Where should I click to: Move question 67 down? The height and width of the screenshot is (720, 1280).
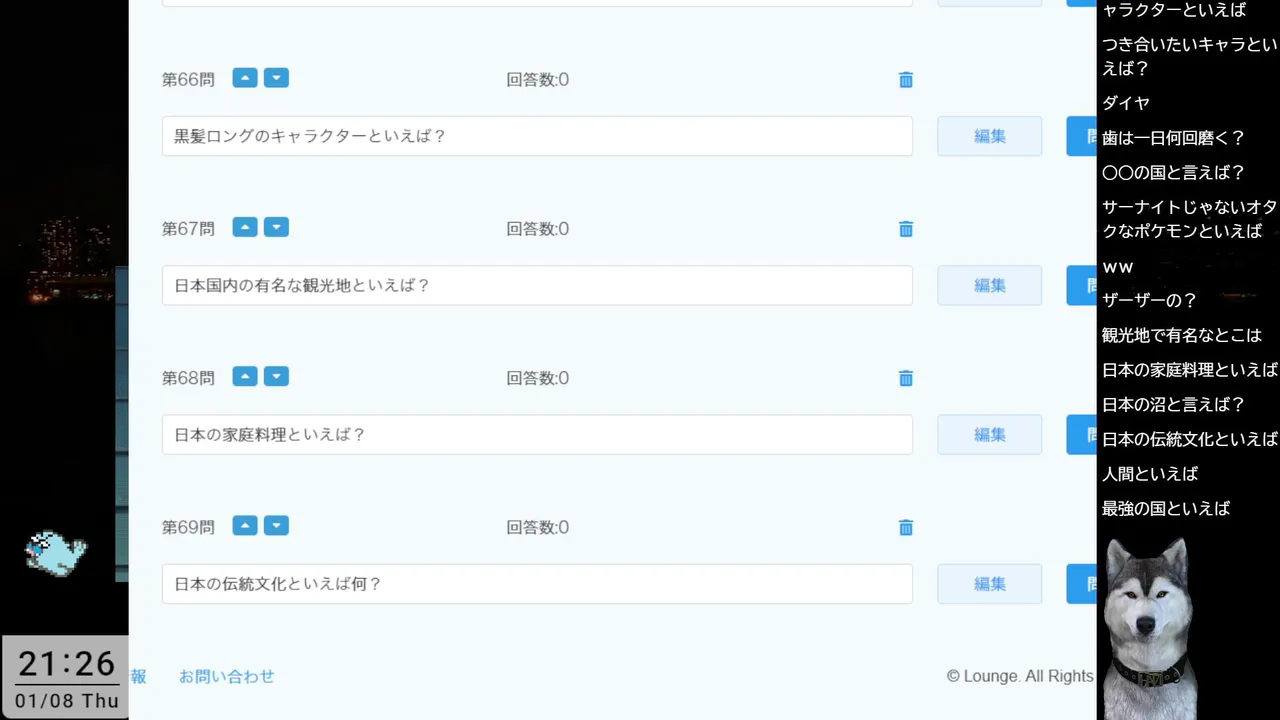point(276,227)
